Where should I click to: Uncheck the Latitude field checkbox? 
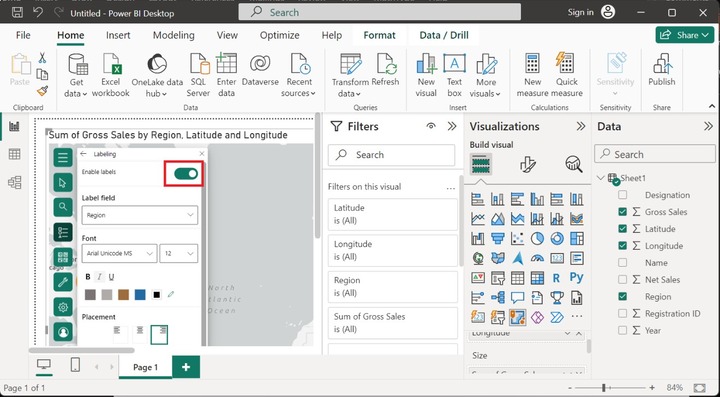click(622, 229)
